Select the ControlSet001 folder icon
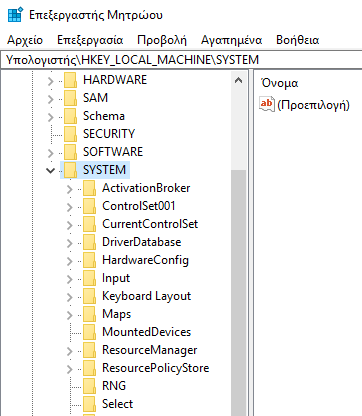The width and height of the screenshot is (362, 416). (90, 206)
